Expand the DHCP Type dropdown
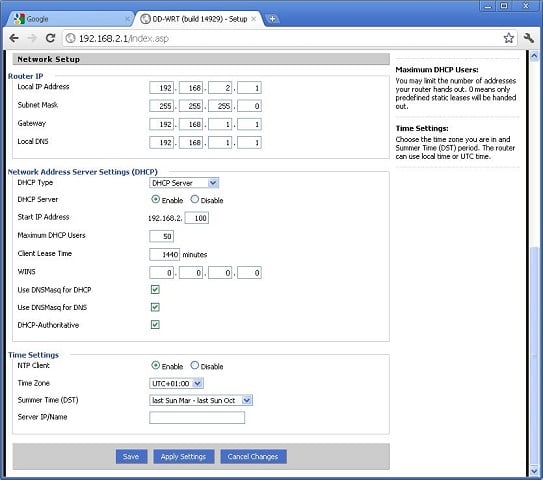This screenshot has height=480, width=543. (x=184, y=183)
